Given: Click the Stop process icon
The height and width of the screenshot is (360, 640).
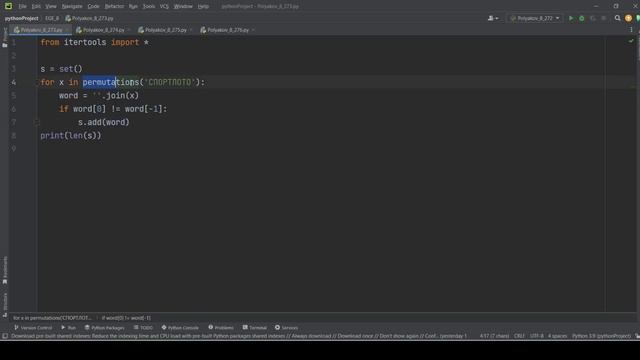Looking at the screenshot, I should click(603, 18).
